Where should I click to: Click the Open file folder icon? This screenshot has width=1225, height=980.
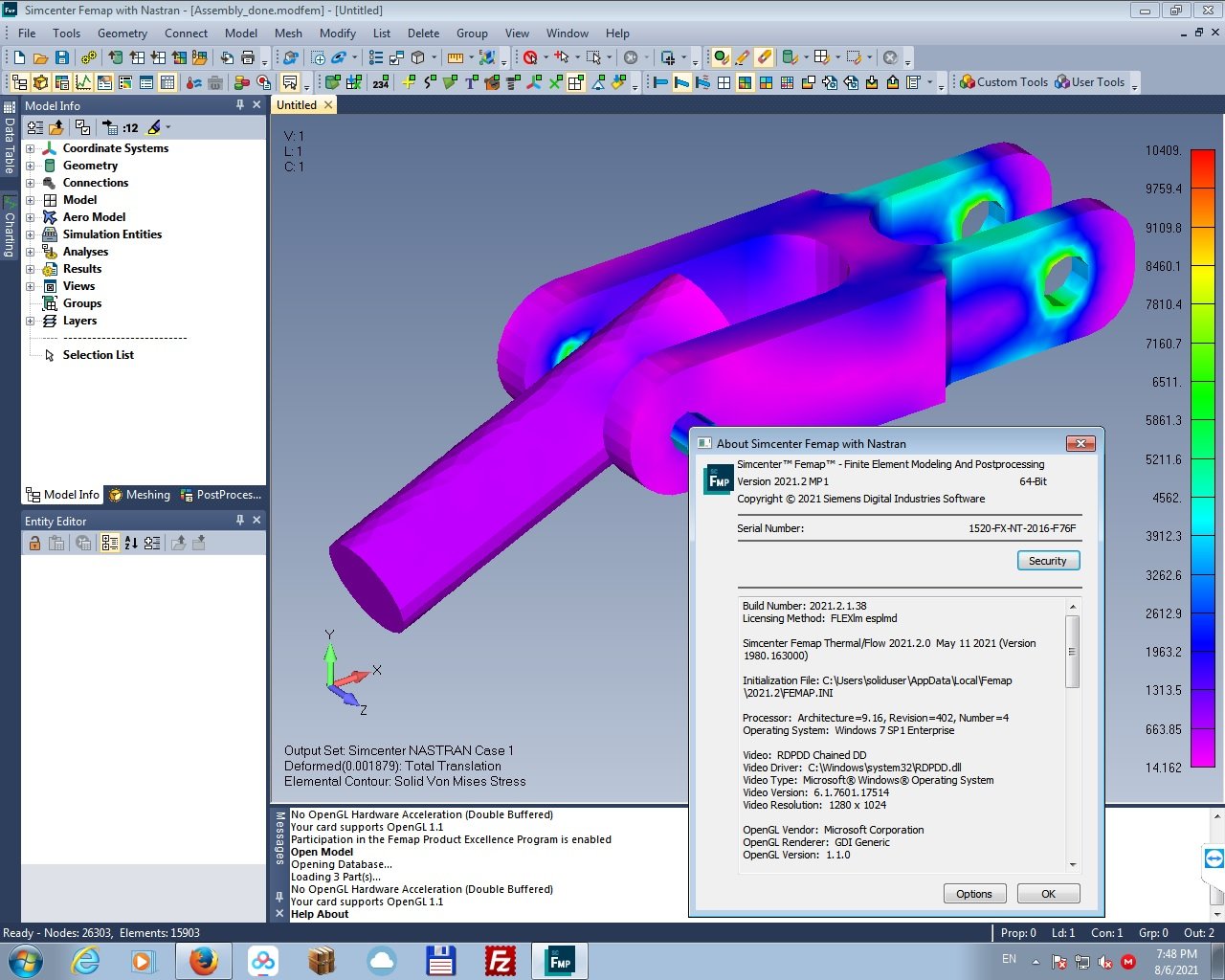pyautogui.click(x=40, y=58)
